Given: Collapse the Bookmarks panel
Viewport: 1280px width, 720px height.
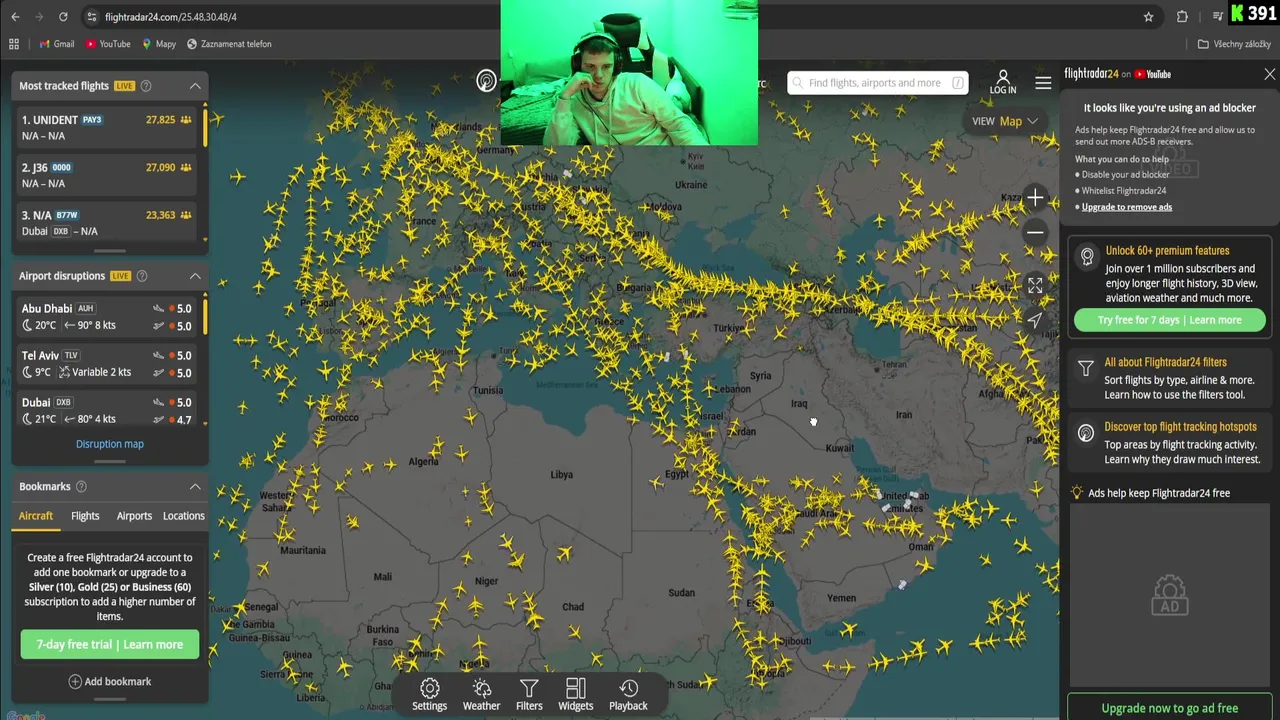Looking at the screenshot, I should [195, 487].
